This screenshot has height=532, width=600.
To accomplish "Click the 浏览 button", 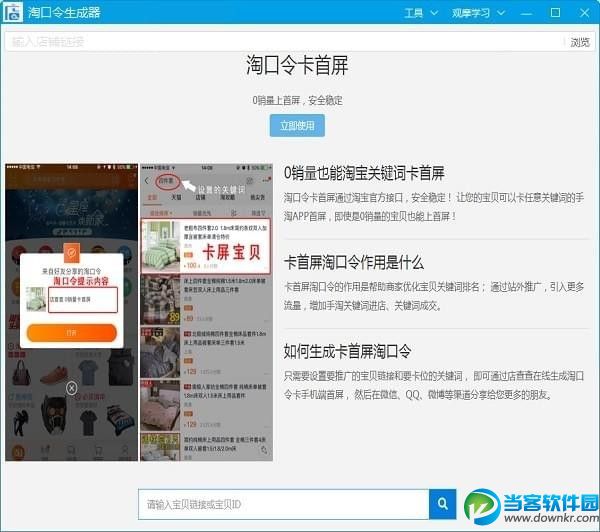I will (x=580, y=42).
